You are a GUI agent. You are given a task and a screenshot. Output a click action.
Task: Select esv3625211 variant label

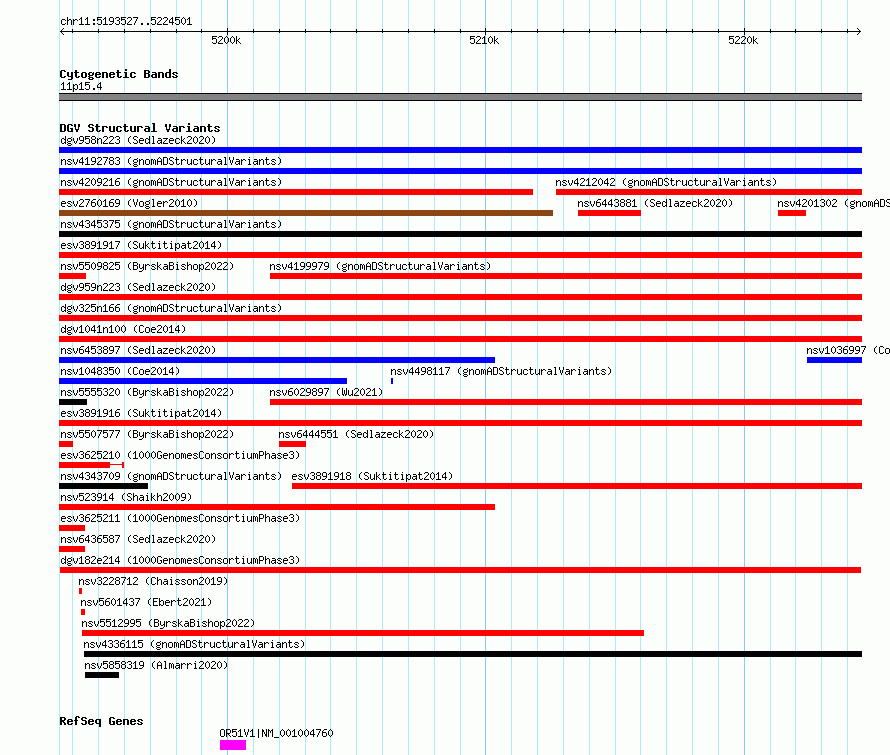[180, 518]
